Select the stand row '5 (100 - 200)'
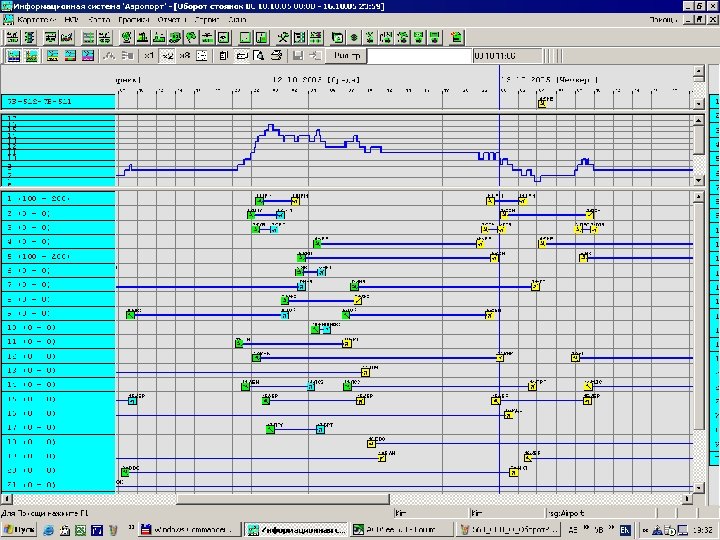 click(x=58, y=256)
